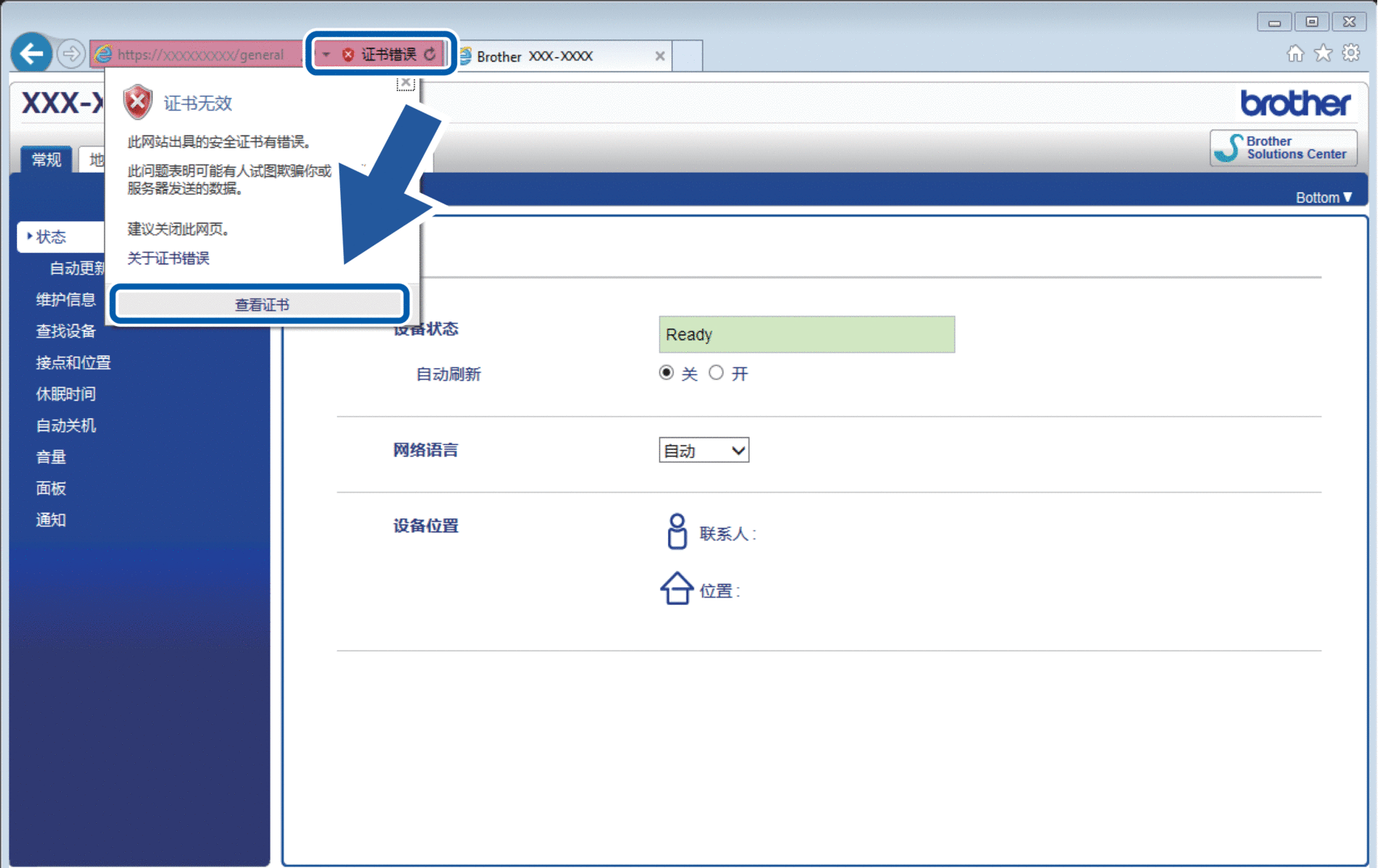Open Brother Solutions Center button
The width and height of the screenshot is (1378, 868).
[x=1283, y=148]
